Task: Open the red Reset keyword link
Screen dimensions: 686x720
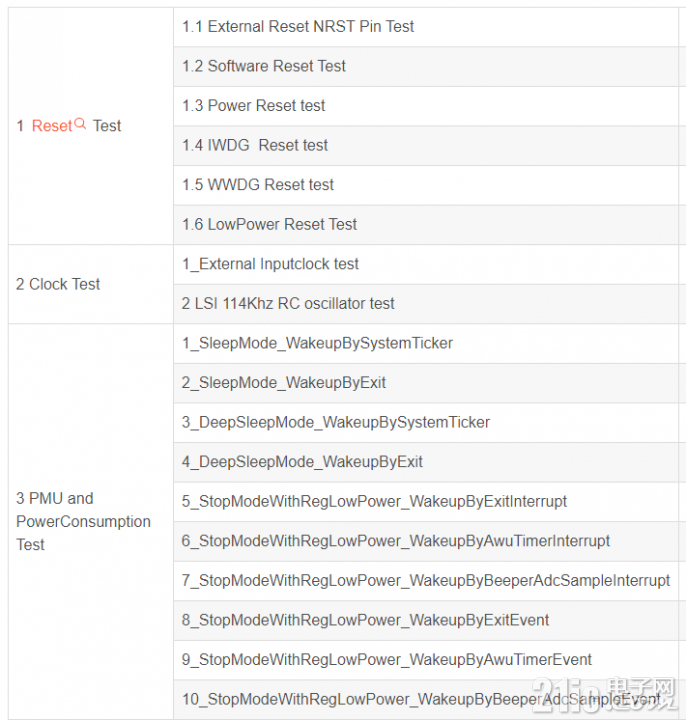Action: click(52, 126)
